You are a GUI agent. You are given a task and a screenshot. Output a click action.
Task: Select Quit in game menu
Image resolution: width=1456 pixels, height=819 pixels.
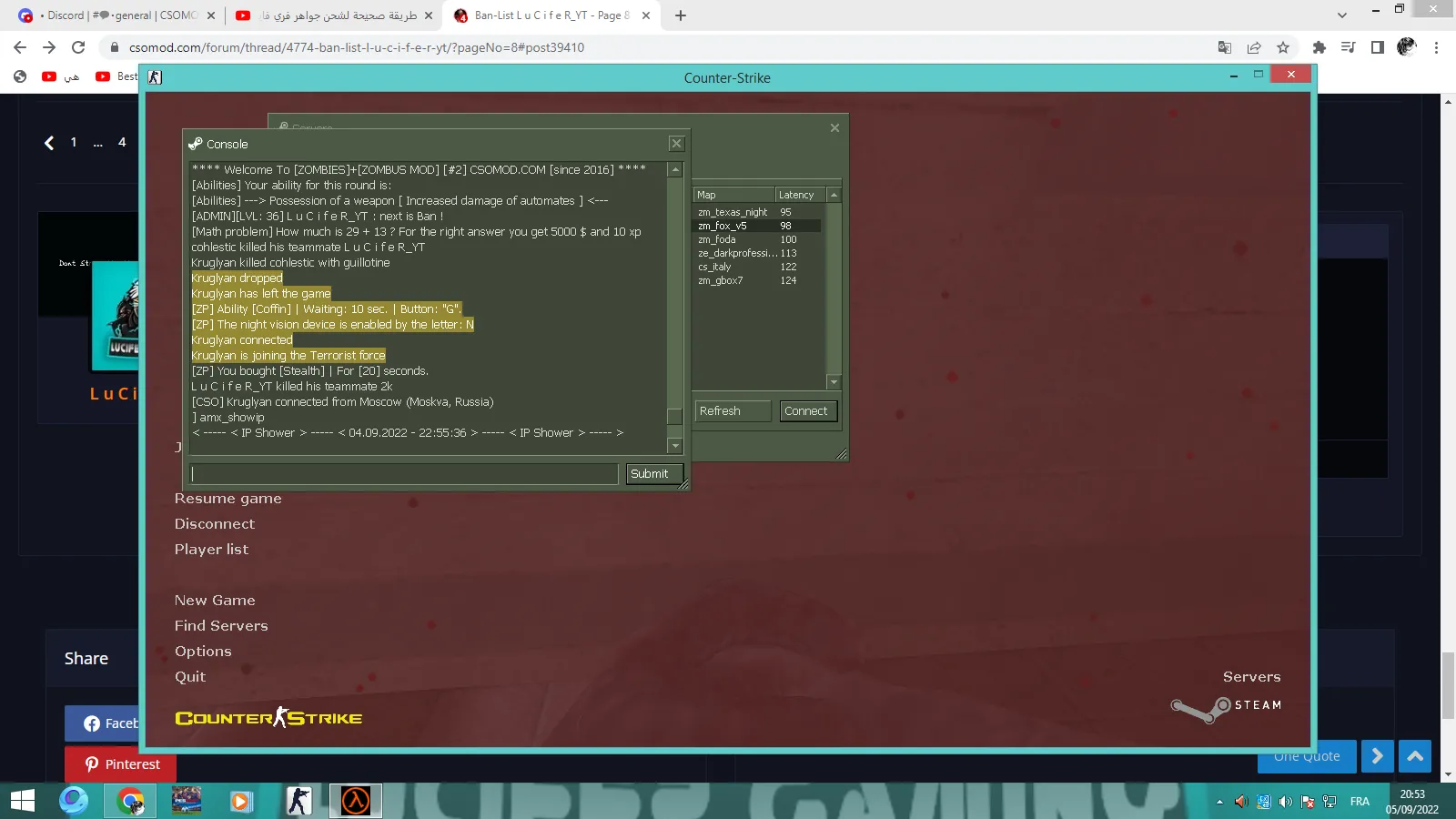click(x=190, y=677)
